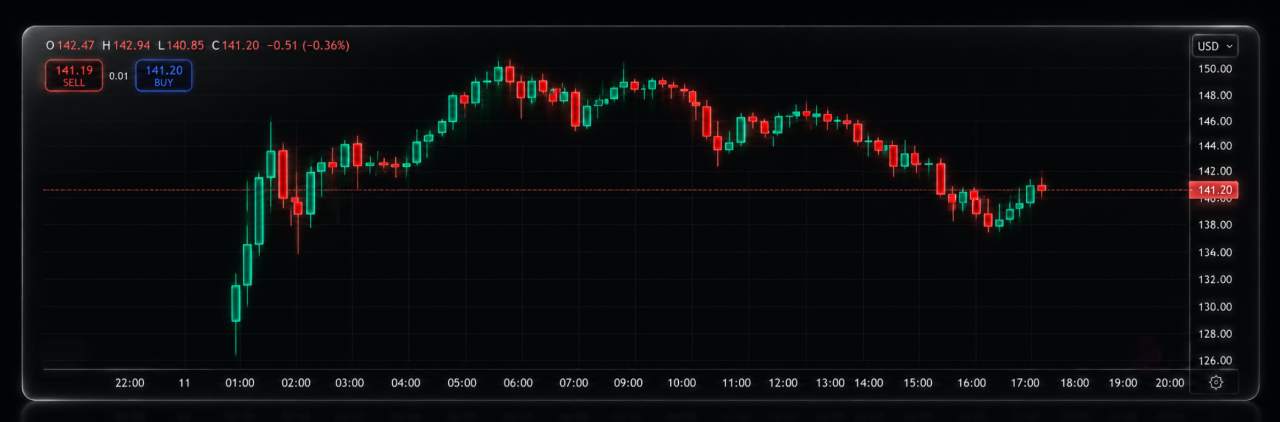Click the 12:00 time axis label

(x=783, y=383)
